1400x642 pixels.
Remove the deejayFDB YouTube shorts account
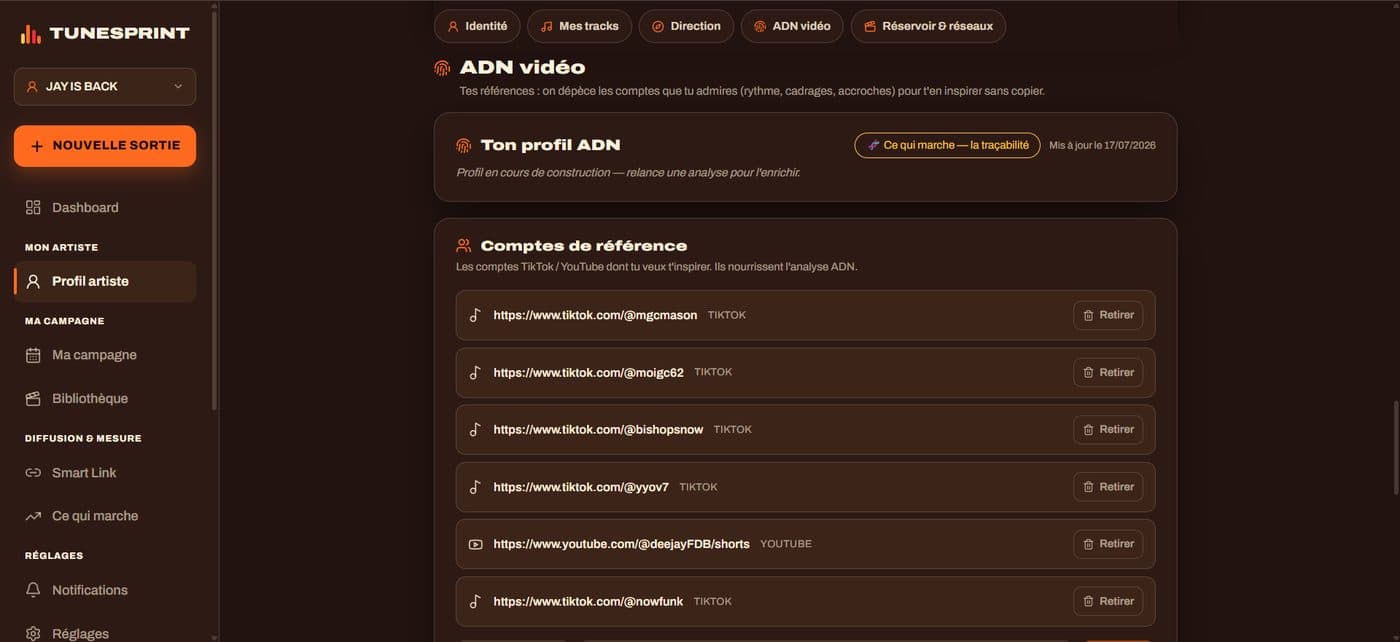[1108, 544]
